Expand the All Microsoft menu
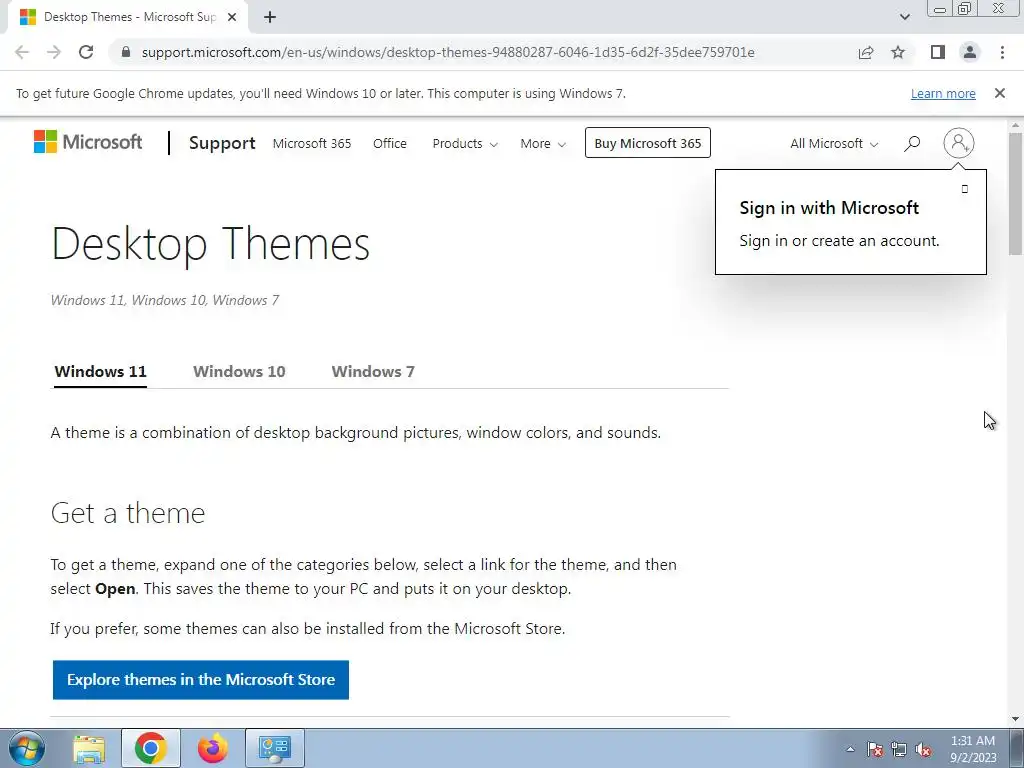 click(834, 144)
